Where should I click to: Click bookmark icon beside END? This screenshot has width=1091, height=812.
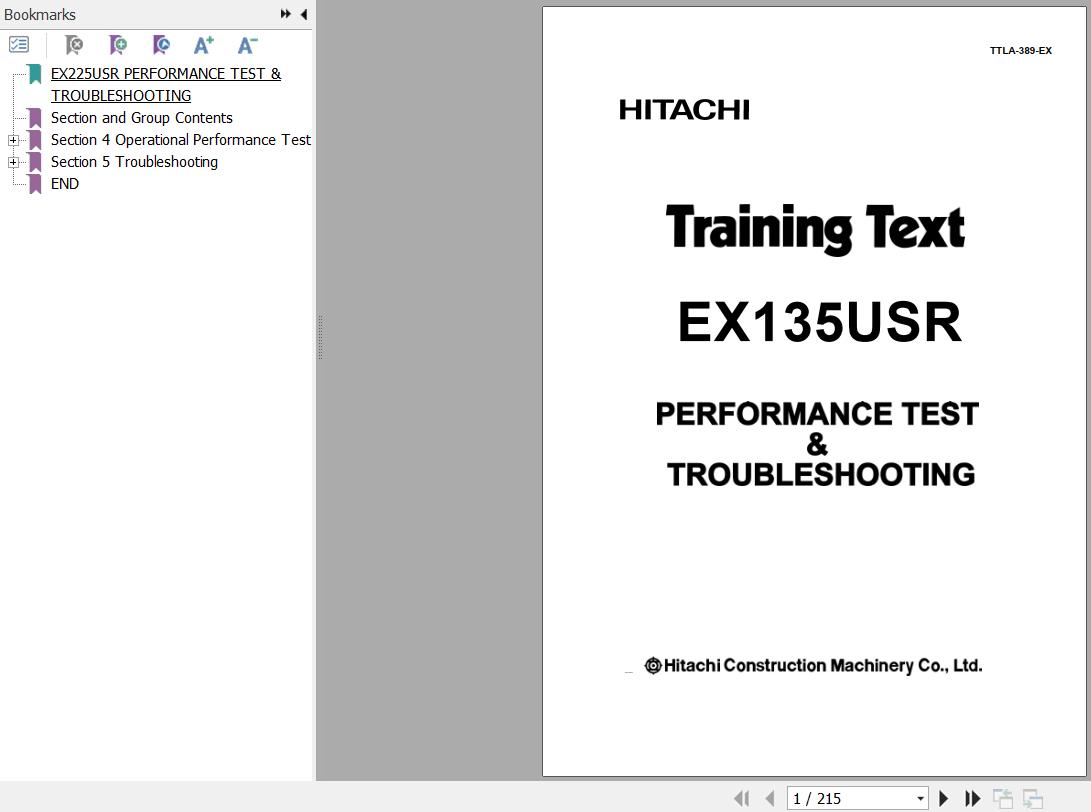(35, 184)
